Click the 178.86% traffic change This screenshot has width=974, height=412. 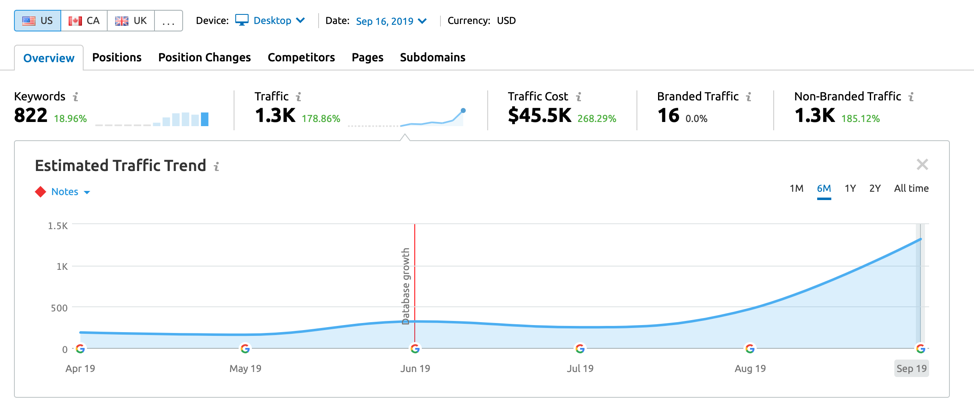(x=321, y=118)
